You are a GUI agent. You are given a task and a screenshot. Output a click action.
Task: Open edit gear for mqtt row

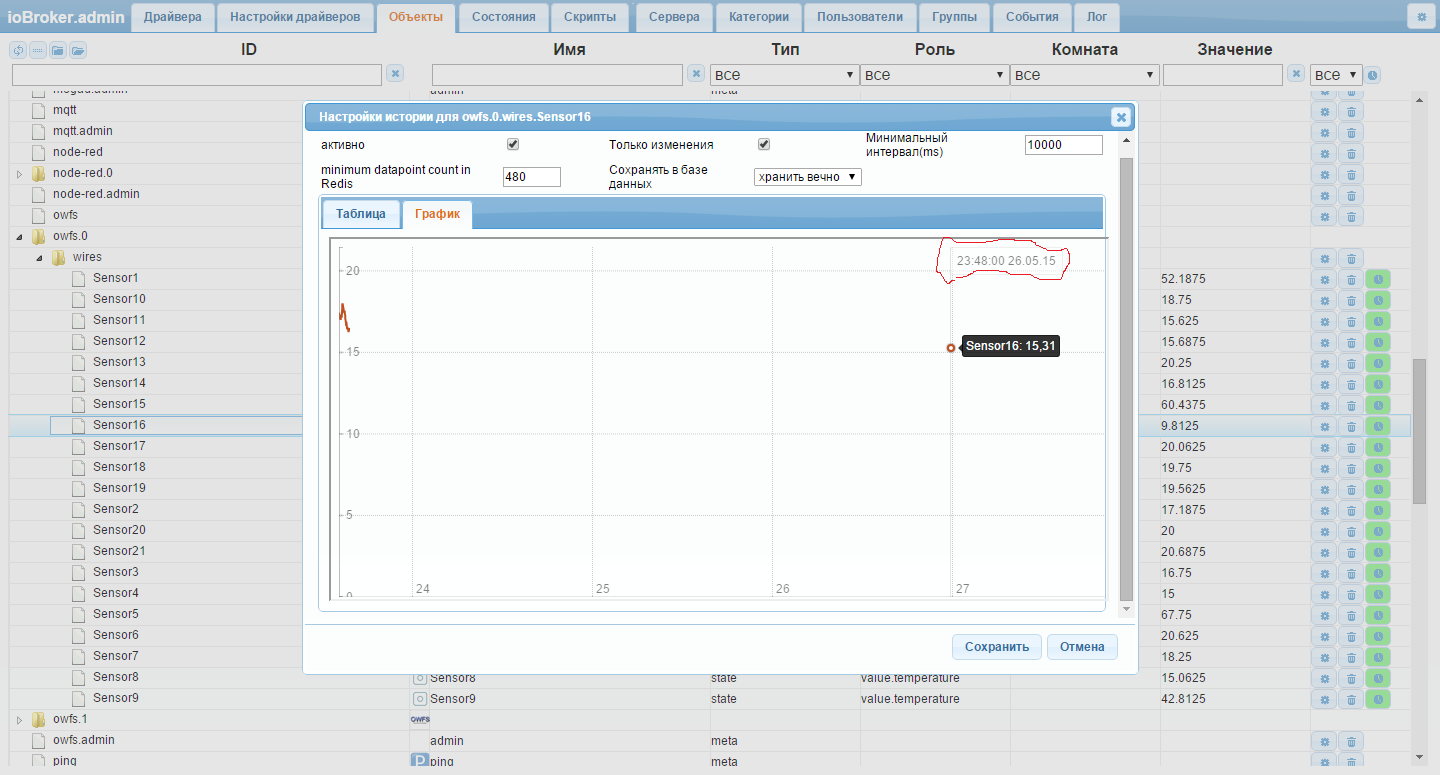[x=1324, y=110]
